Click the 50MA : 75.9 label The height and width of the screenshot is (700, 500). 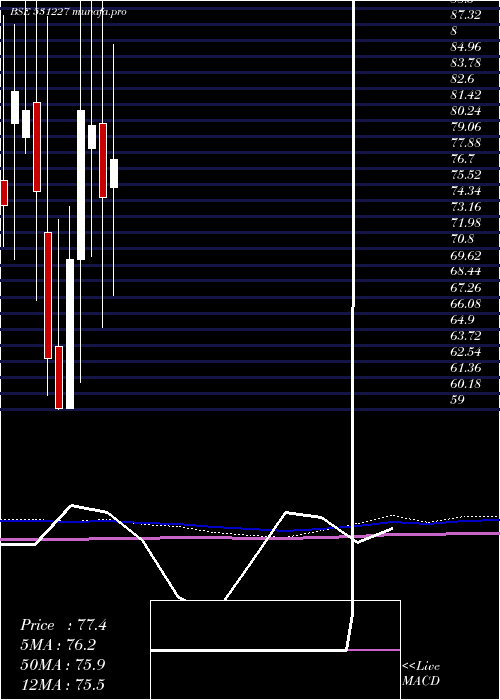click(63, 665)
